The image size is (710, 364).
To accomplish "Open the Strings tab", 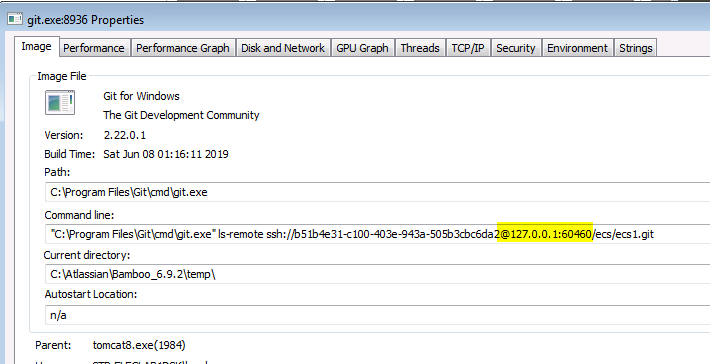I will tap(636, 48).
